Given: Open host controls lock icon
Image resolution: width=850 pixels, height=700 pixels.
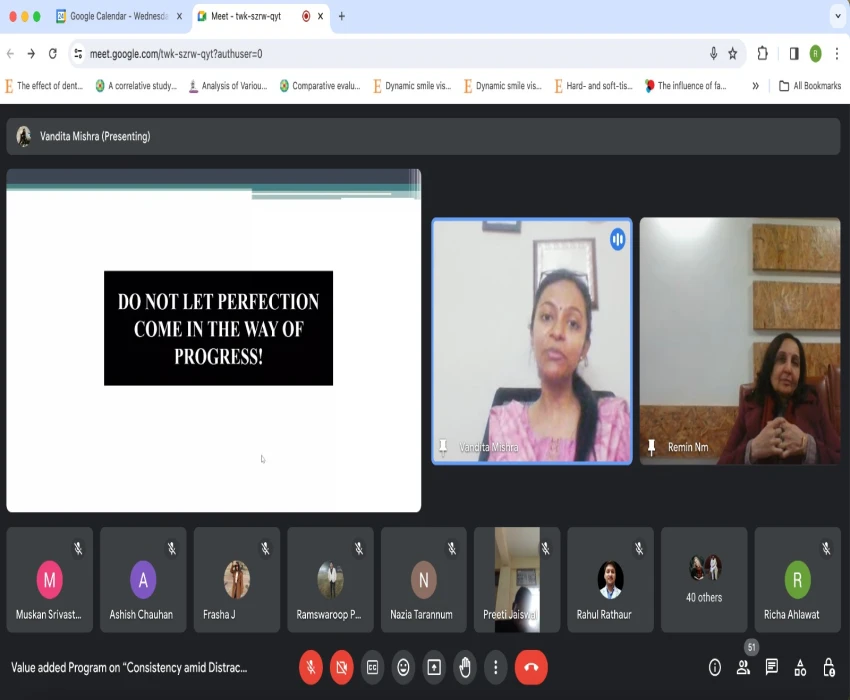Looking at the screenshot, I should click(x=828, y=667).
